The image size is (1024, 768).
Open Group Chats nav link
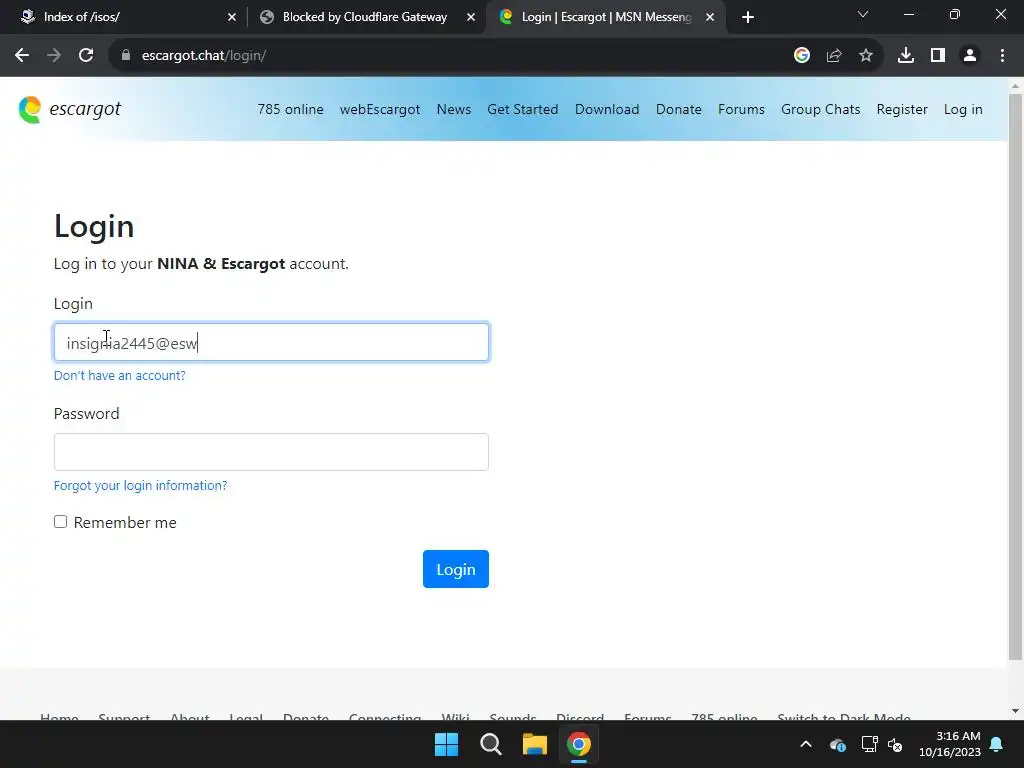820,109
